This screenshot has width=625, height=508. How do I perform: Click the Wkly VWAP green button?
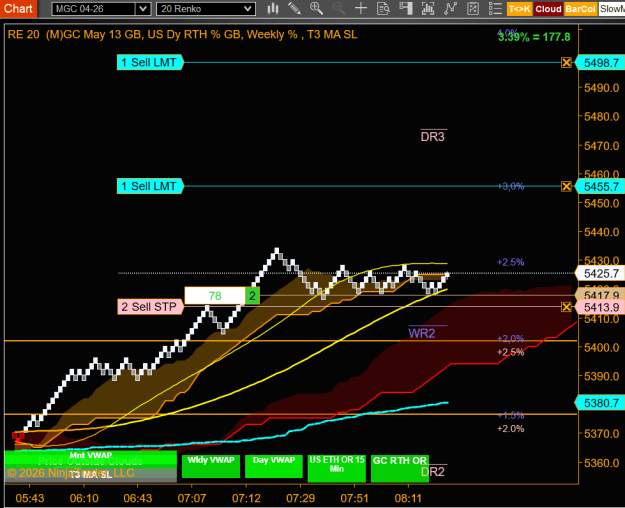coord(211,466)
